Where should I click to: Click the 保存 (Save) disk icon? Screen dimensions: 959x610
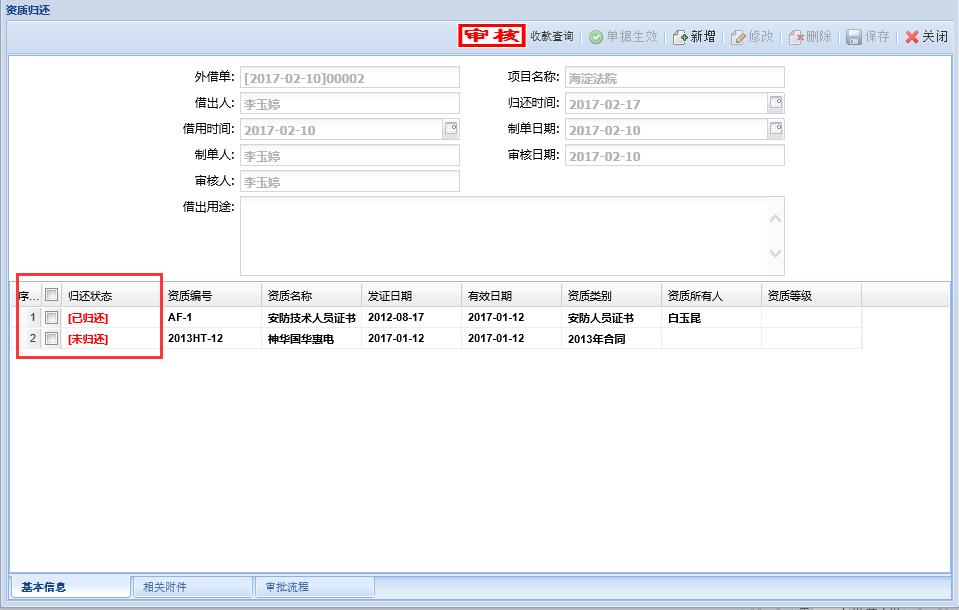pos(854,37)
